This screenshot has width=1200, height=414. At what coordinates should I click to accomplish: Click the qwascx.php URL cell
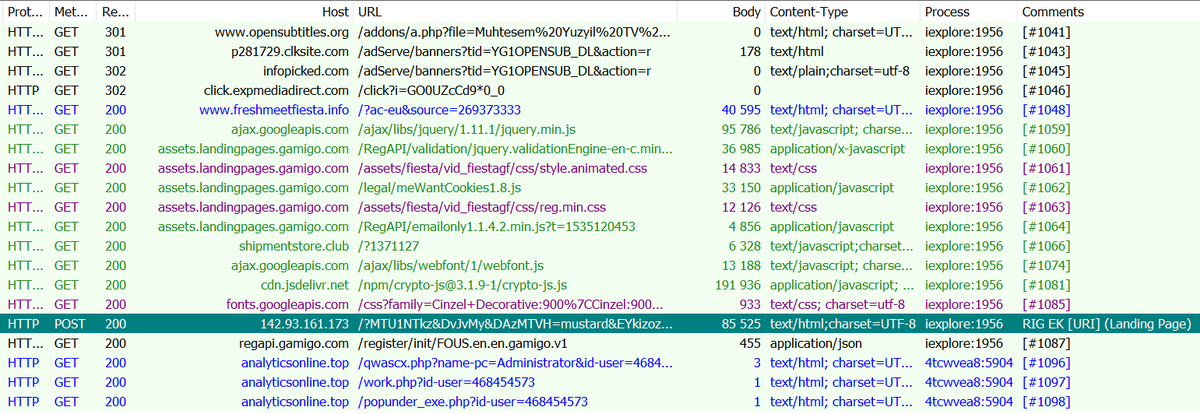(515, 363)
